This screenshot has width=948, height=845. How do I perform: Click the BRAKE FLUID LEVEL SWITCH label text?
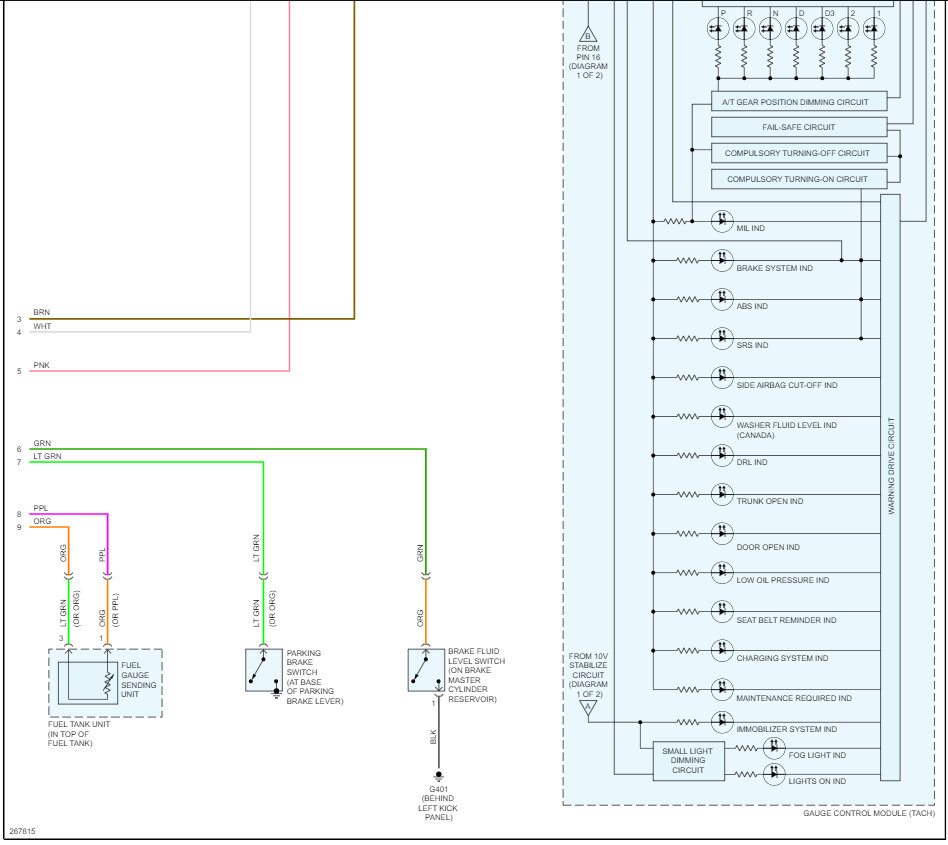coord(476,675)
